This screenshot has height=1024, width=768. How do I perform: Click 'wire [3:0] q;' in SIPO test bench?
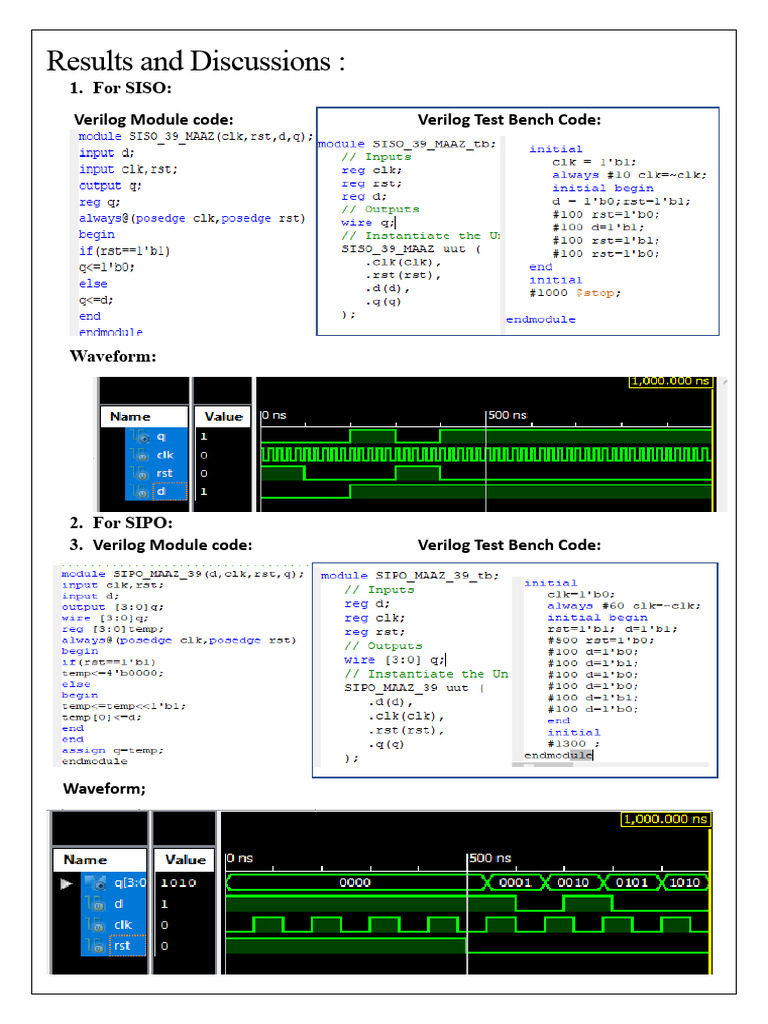click(394, 660)
